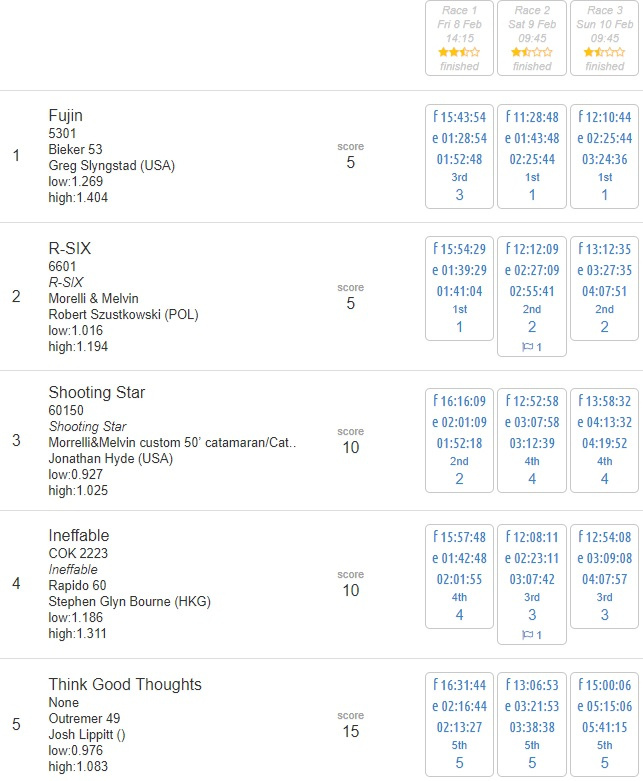Open R-SIX's Race 3 result card

[605, 288]
